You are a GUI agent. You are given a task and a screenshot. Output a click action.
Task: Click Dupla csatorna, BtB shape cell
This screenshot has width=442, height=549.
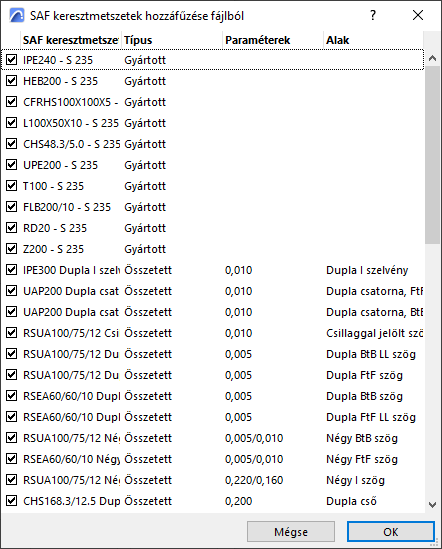374,312
